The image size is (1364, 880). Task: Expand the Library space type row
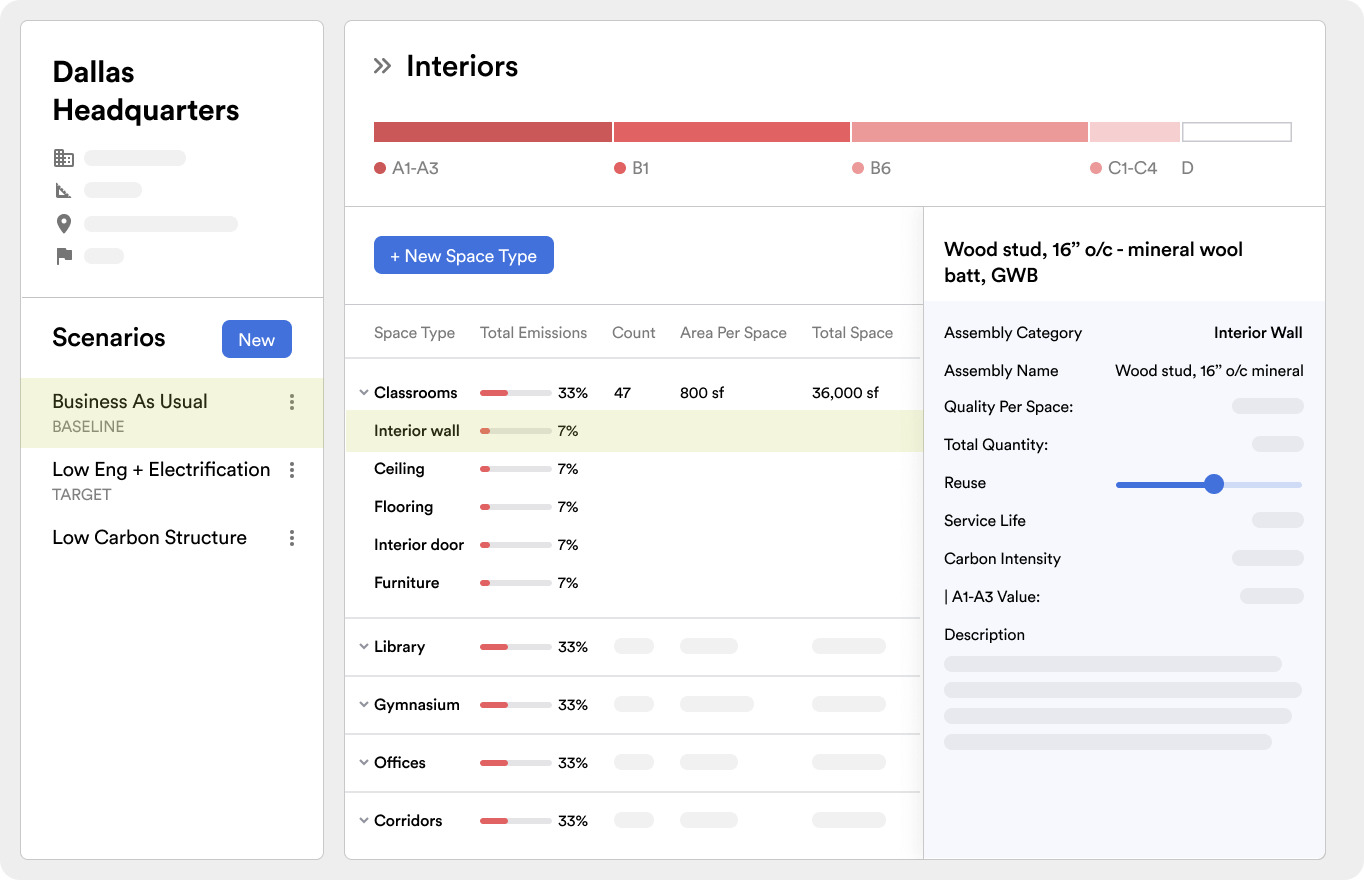[363, 647]
